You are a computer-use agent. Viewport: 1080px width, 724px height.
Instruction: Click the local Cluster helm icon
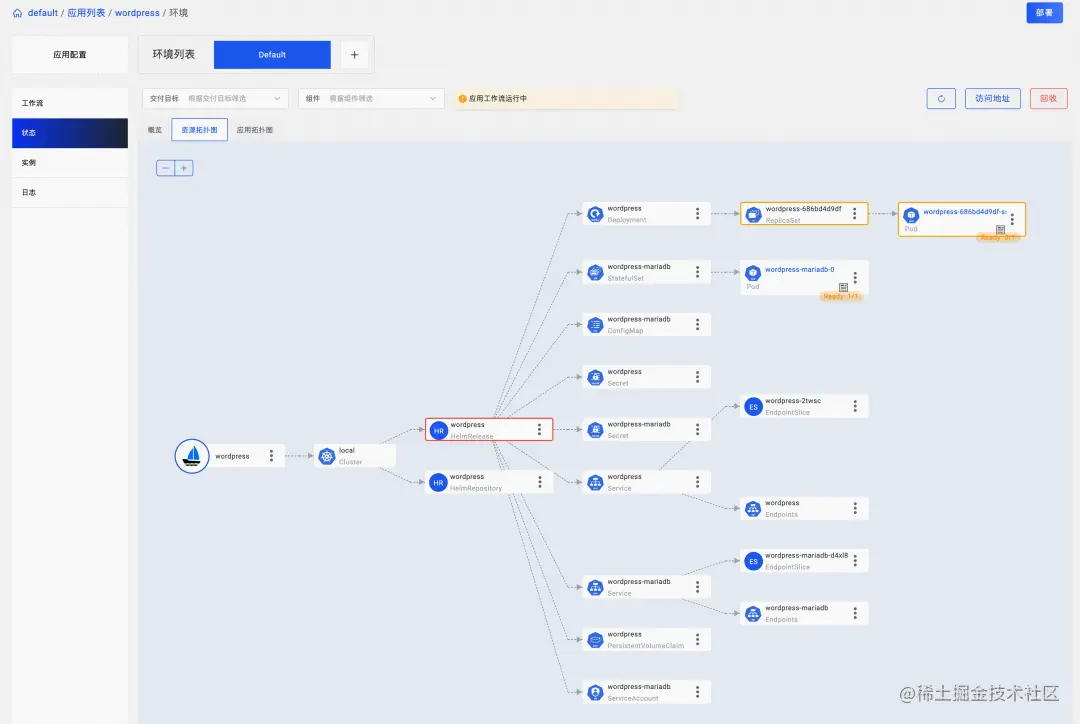pyautogui.click(x=326, y=456)
